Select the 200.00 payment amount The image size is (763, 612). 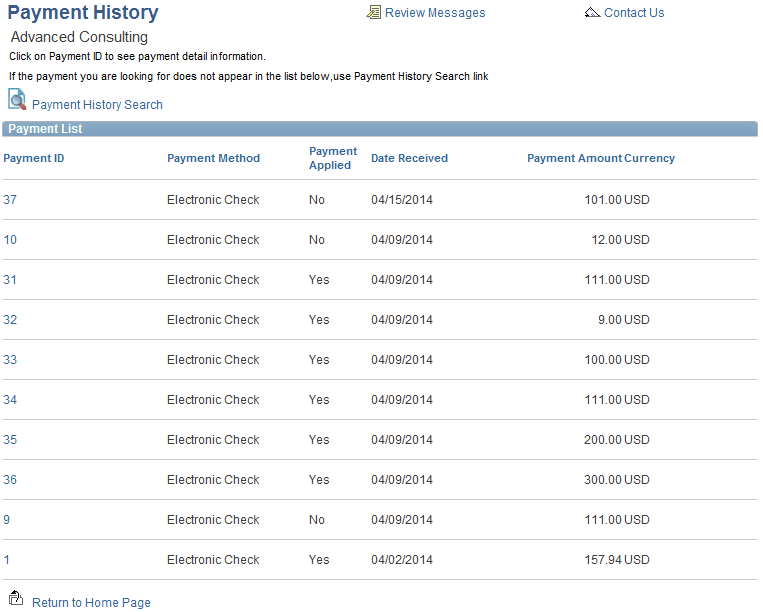(603, 439)
